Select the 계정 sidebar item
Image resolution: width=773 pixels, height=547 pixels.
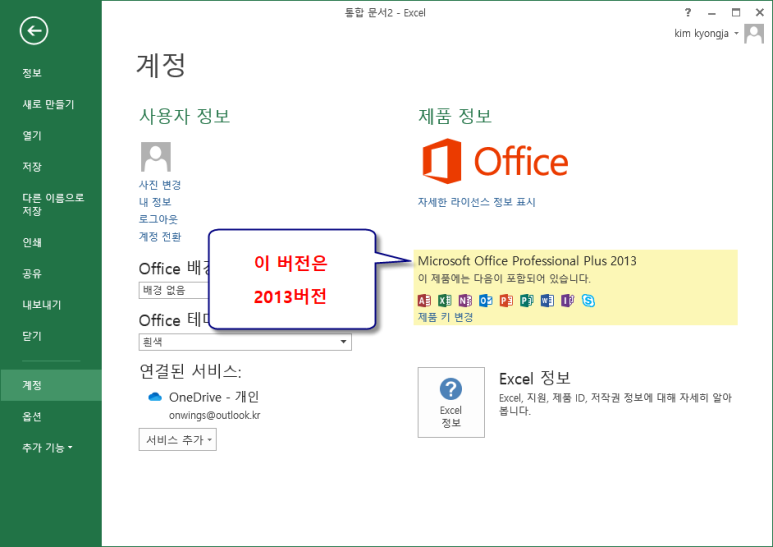51,385
